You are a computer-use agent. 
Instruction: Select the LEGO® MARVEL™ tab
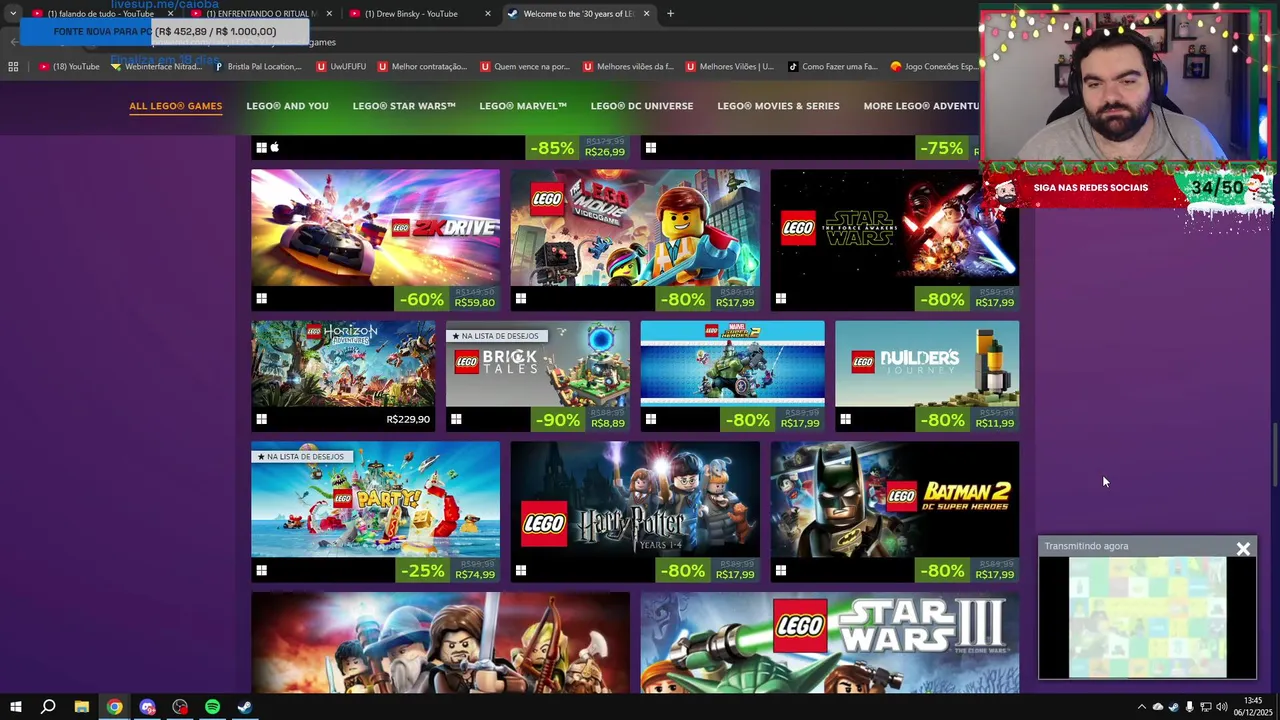[x=523, y=106]
